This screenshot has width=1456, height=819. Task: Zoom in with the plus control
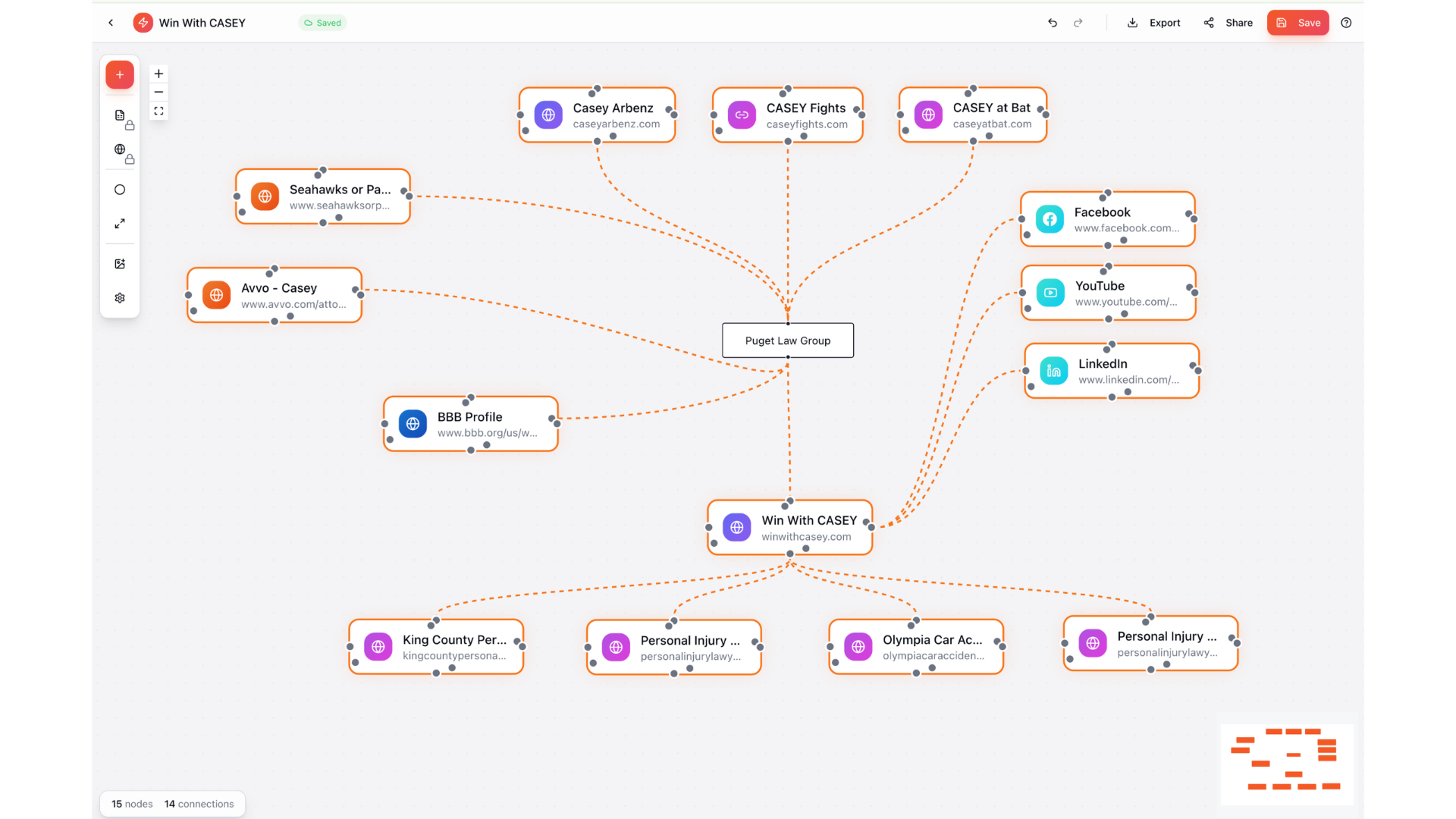[158, 74]
